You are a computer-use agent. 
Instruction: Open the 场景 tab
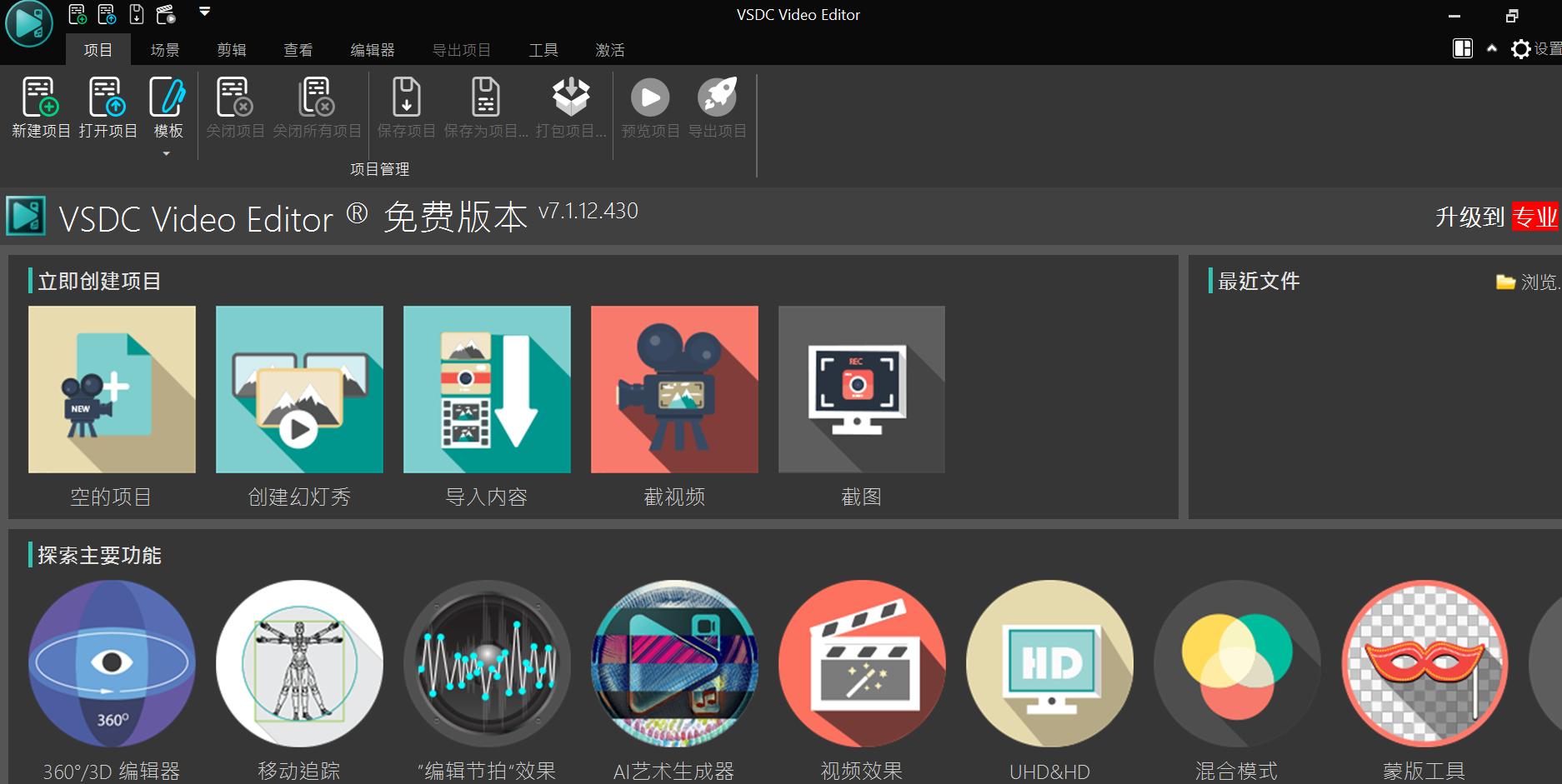pyautogui.click(x=165, y=50)
